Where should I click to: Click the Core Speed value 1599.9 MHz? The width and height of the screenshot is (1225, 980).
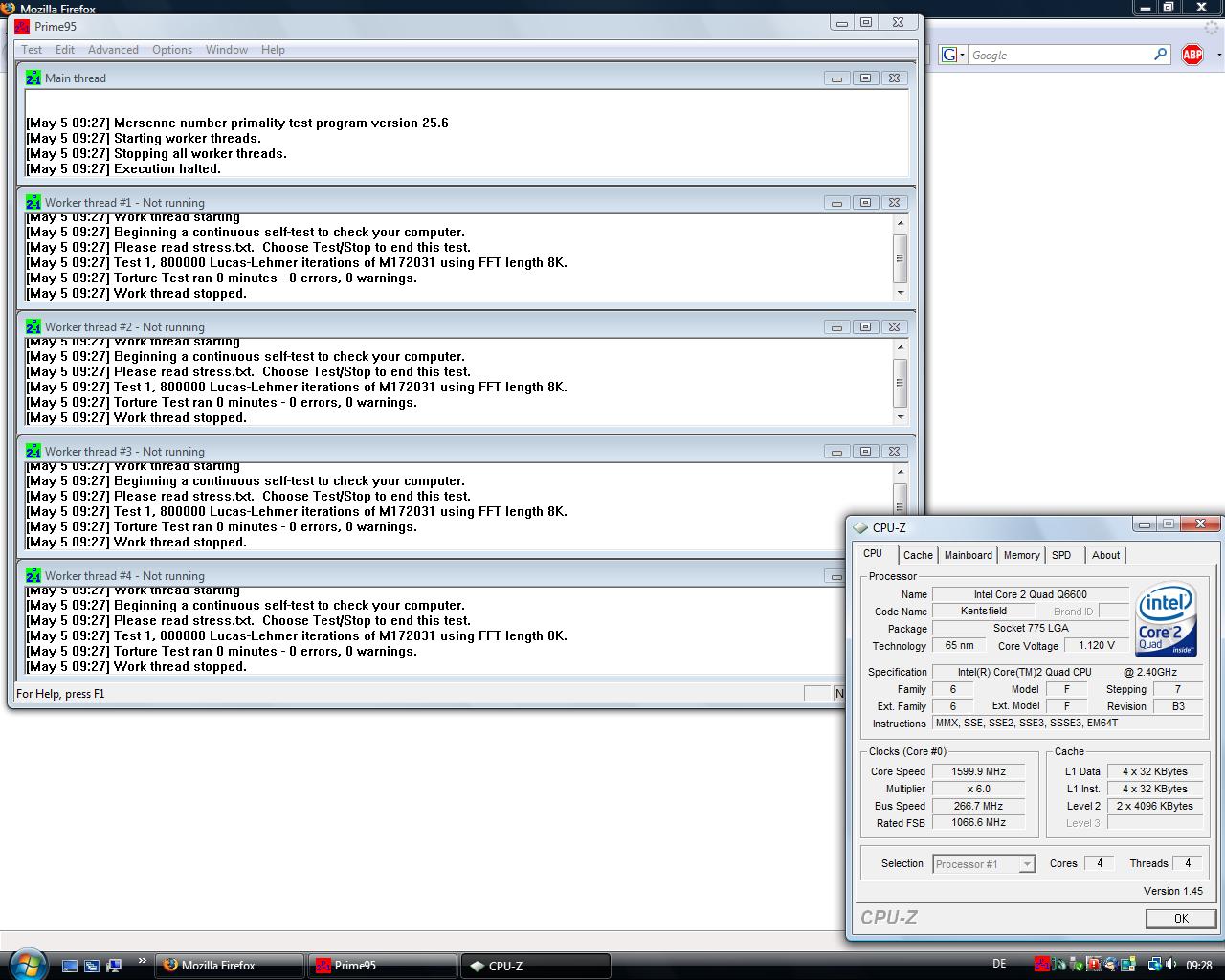coord(978,771)
